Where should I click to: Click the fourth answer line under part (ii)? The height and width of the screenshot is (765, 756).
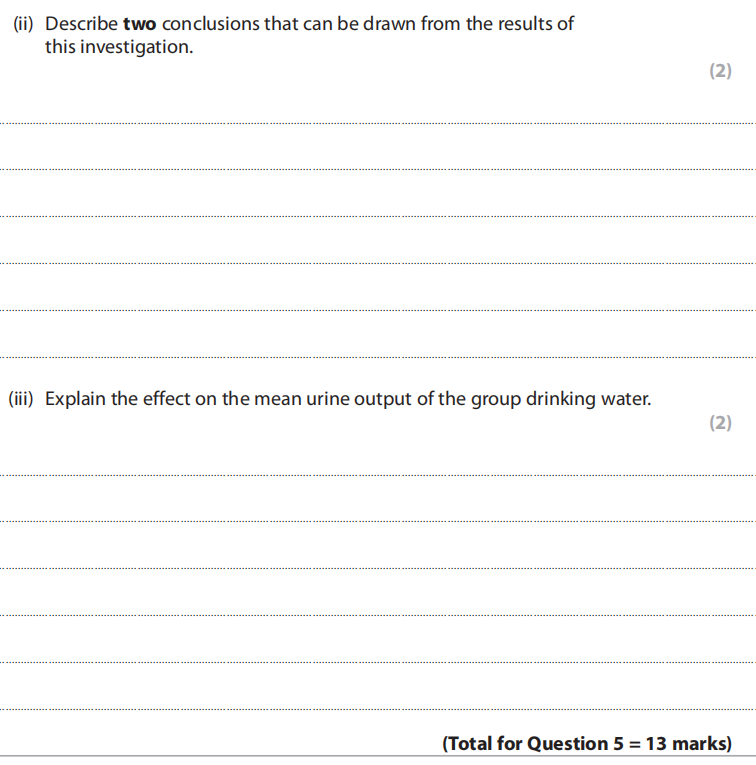click(x=378, y=263)
